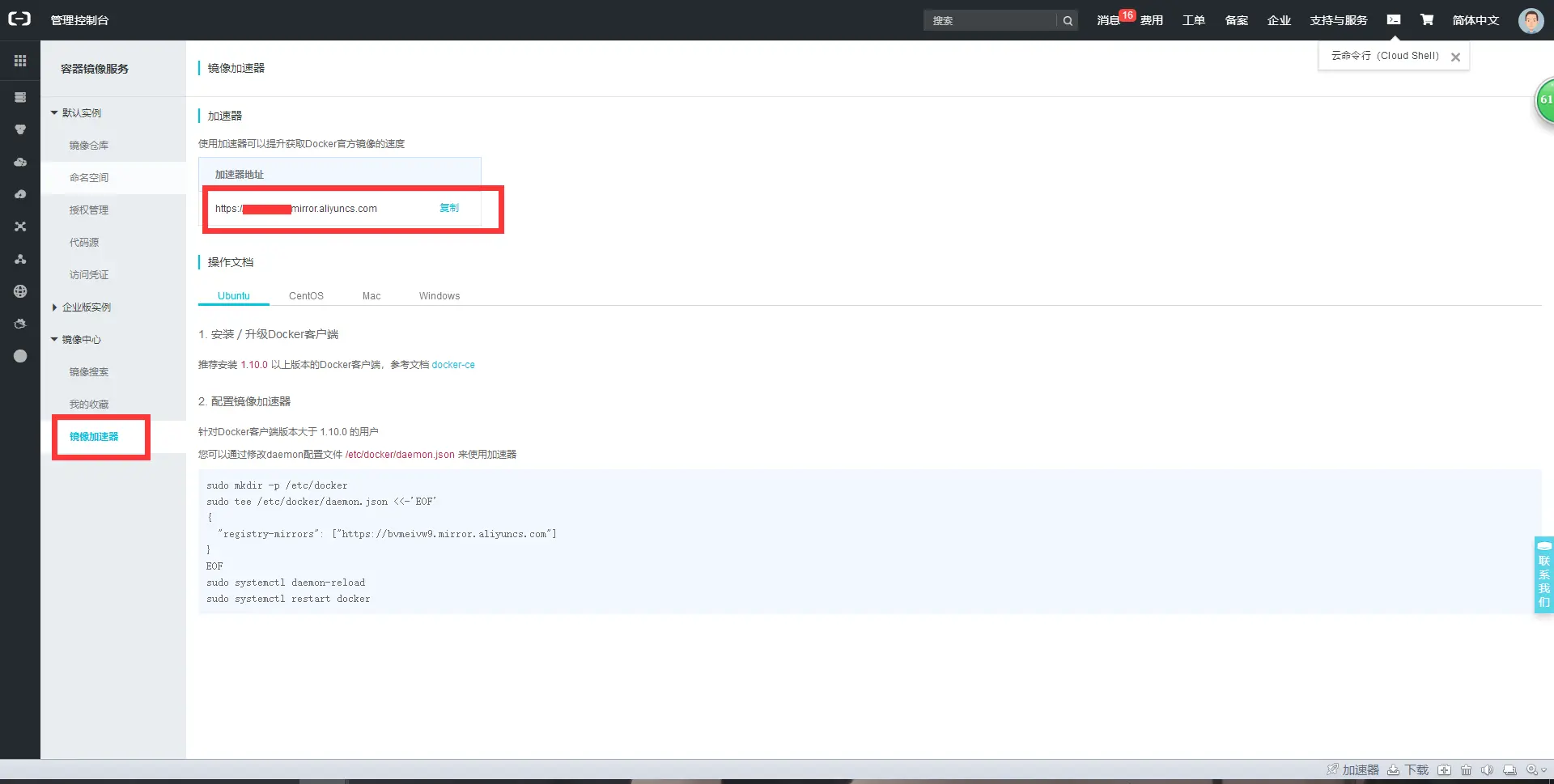Click the zoom magnifier icon in the status bar

(1532, 769)
